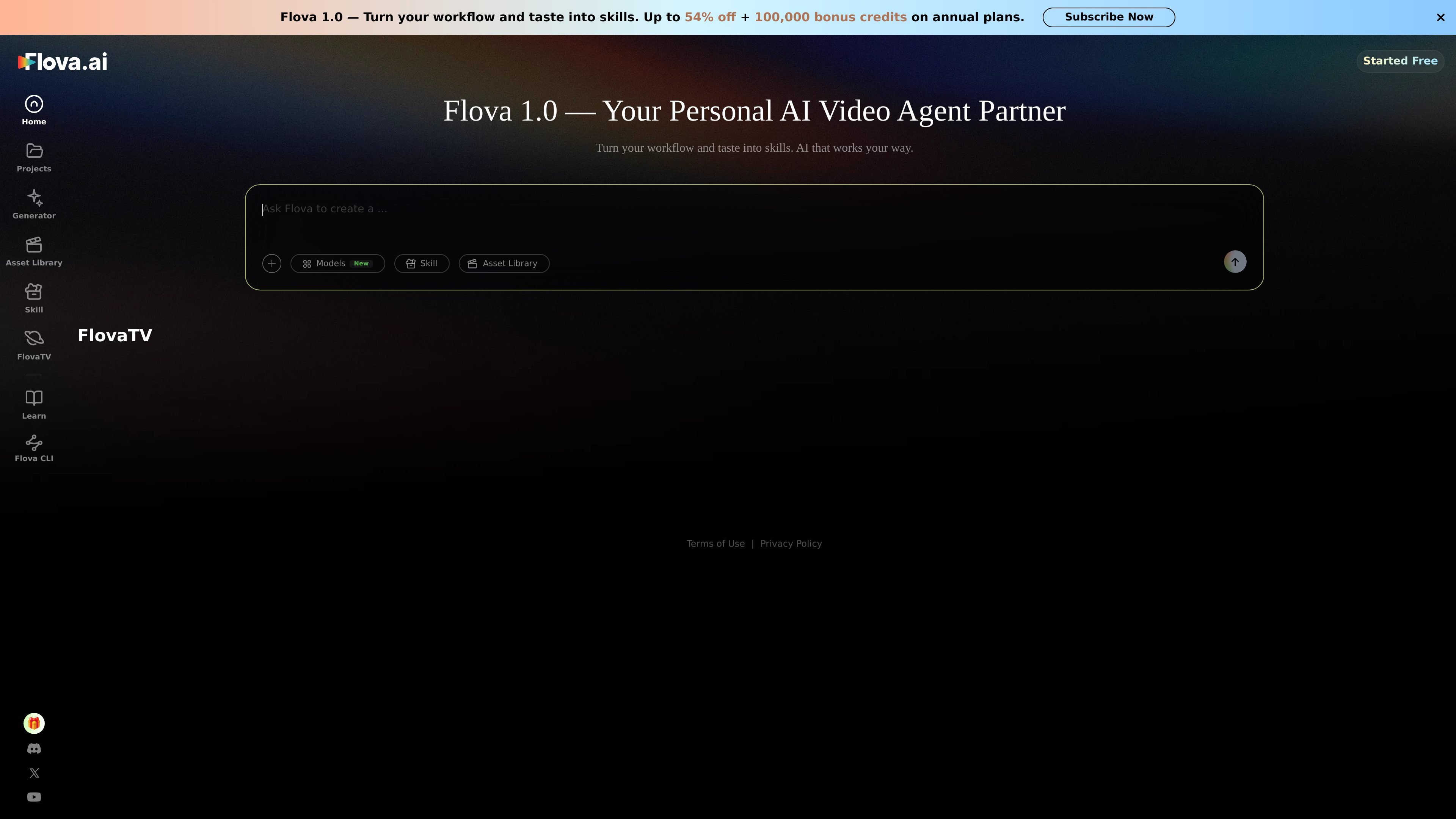
Task: Open Asset Library chip in prompt box
Action: (504, 264)
